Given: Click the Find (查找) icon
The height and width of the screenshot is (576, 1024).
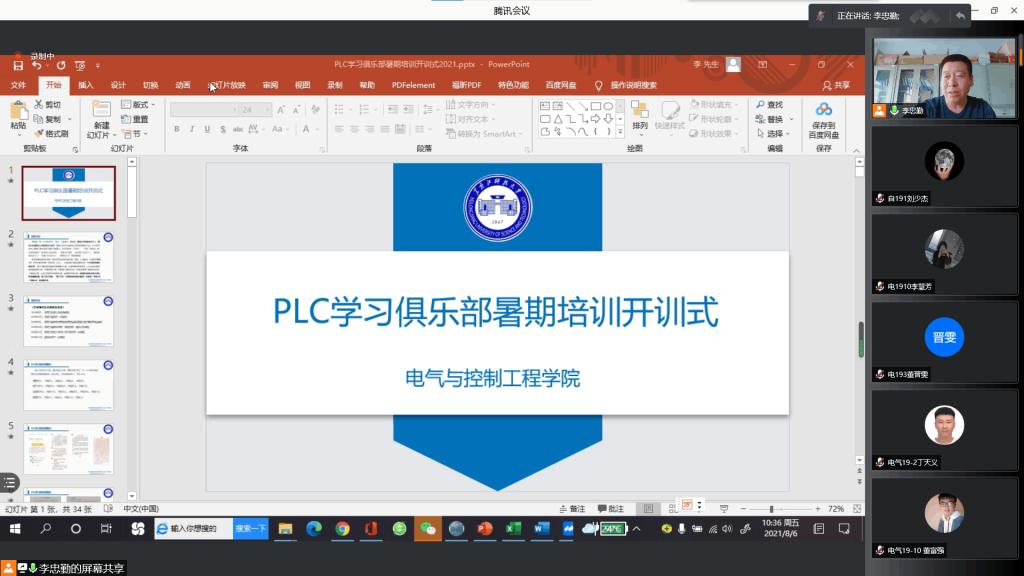Looking at the screenshot, I should coord(769,104).
